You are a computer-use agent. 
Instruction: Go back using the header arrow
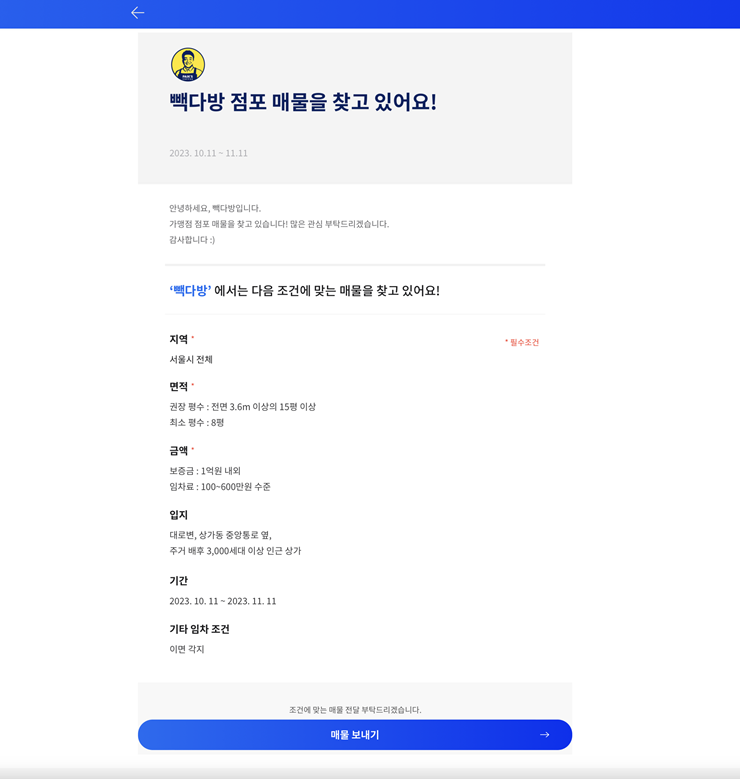pyautogui.click(x=138, y=13)
